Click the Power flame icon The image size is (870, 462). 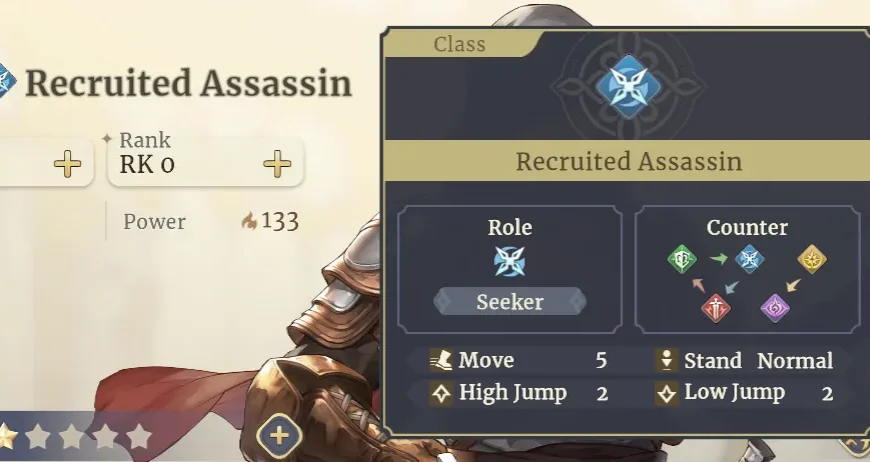pyautogui.click(x=249, y=222)
